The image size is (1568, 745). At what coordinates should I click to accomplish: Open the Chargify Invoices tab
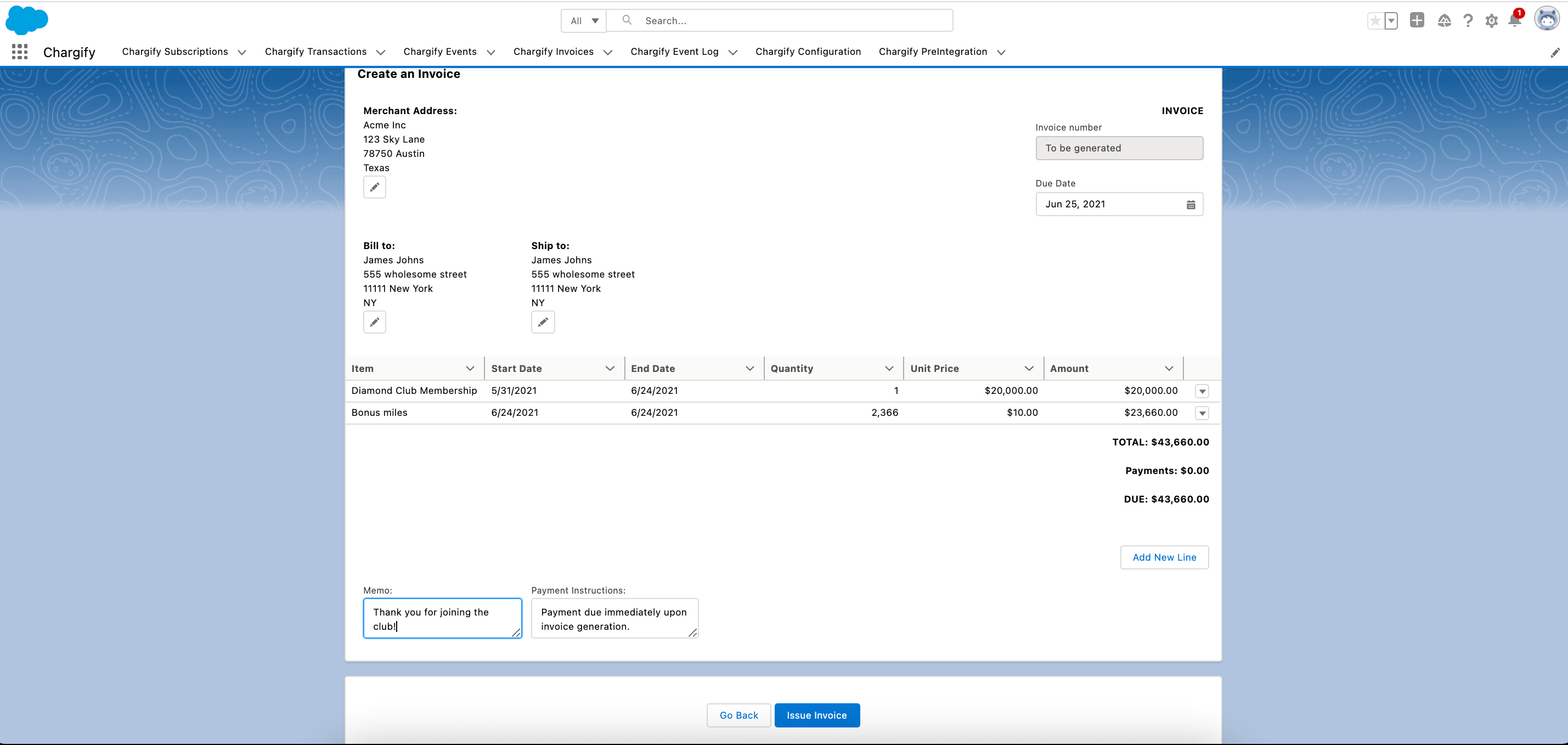point(552,52)
